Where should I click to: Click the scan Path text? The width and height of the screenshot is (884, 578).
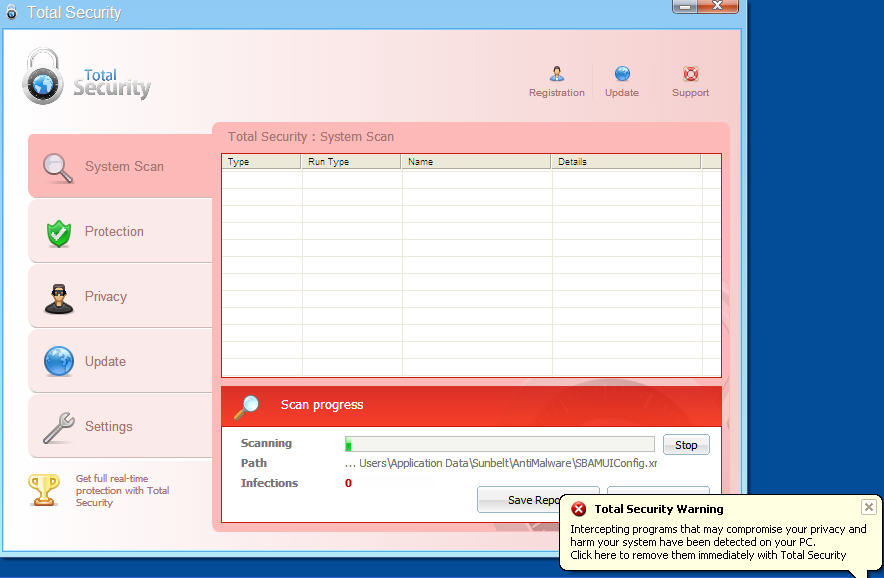coord(501,463)
